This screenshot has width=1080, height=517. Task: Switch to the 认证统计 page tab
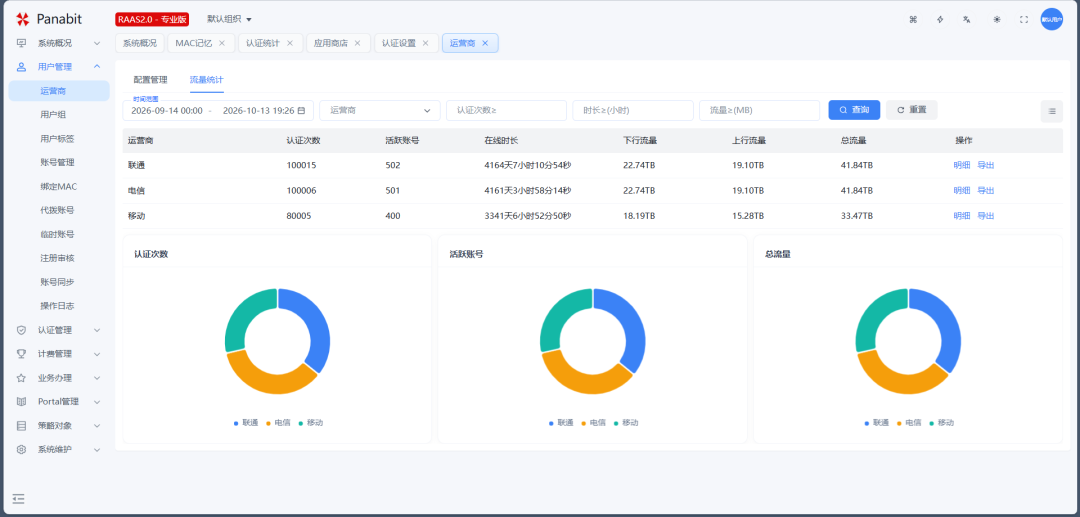point(262,43)
